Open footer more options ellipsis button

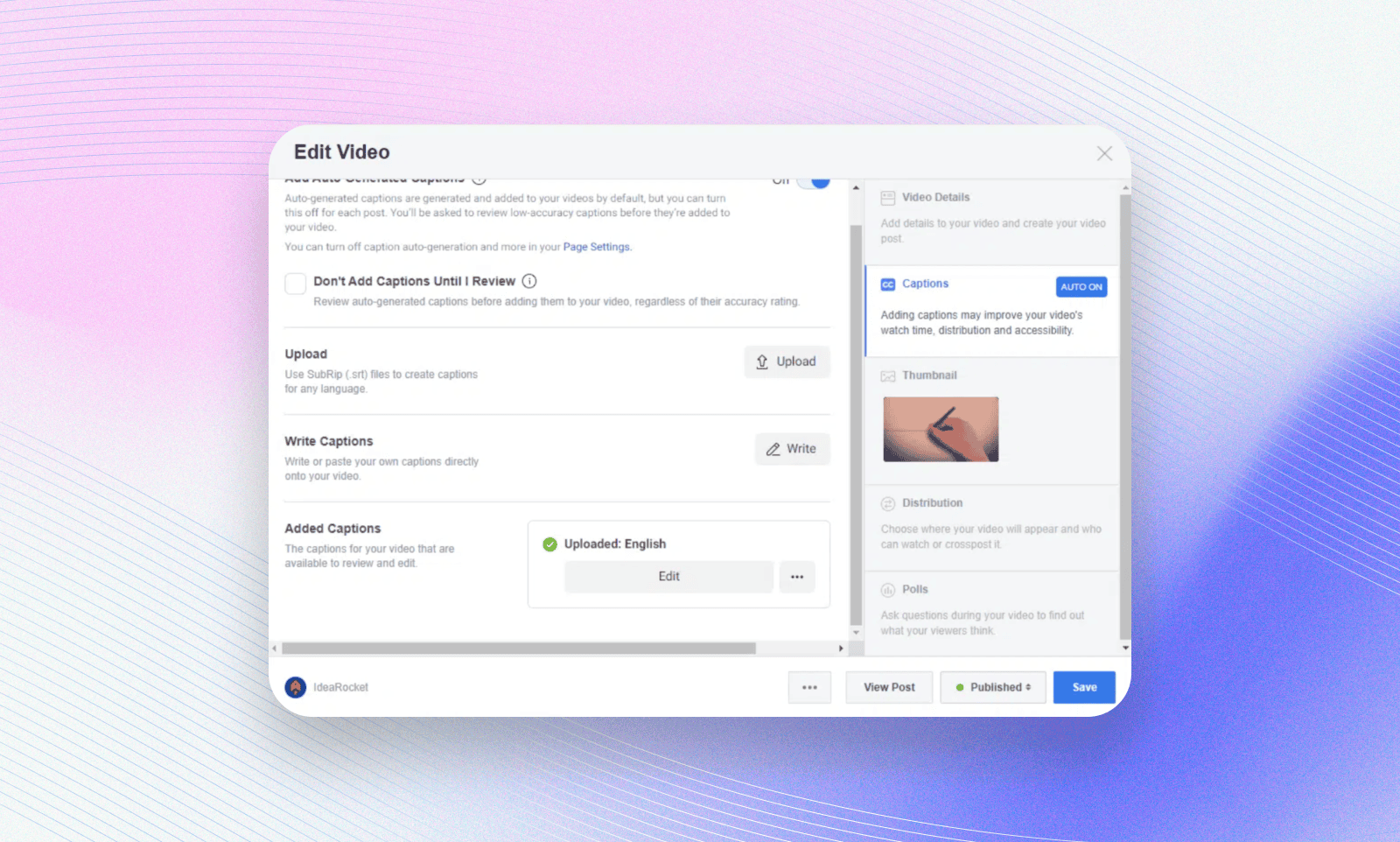(809, 687)
